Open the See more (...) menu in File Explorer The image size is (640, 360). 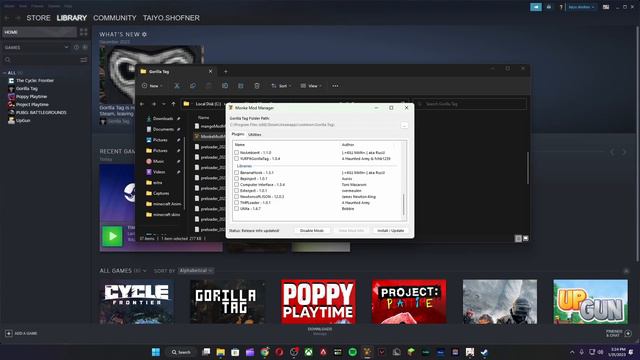(335, 86)
